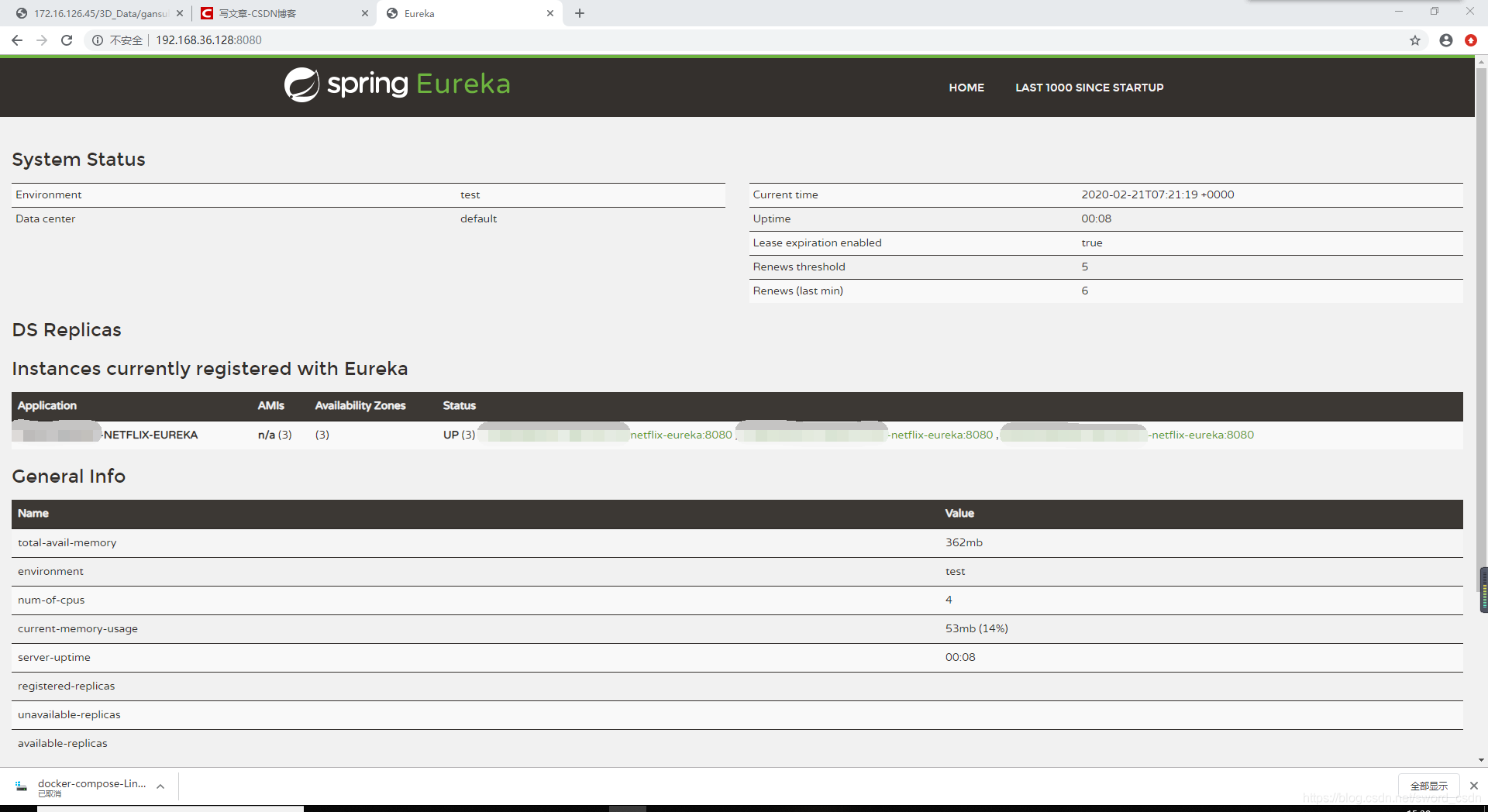Select the available-replicas row label
Viewport: 1488px width, 812px height.
pos(63,743)
